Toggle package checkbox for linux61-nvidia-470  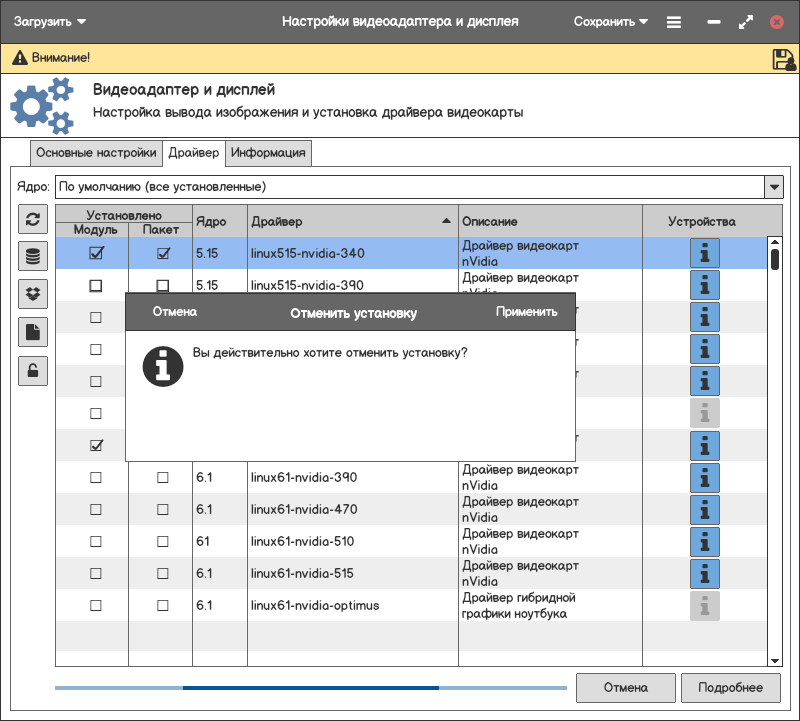click(x=162, y=510)
